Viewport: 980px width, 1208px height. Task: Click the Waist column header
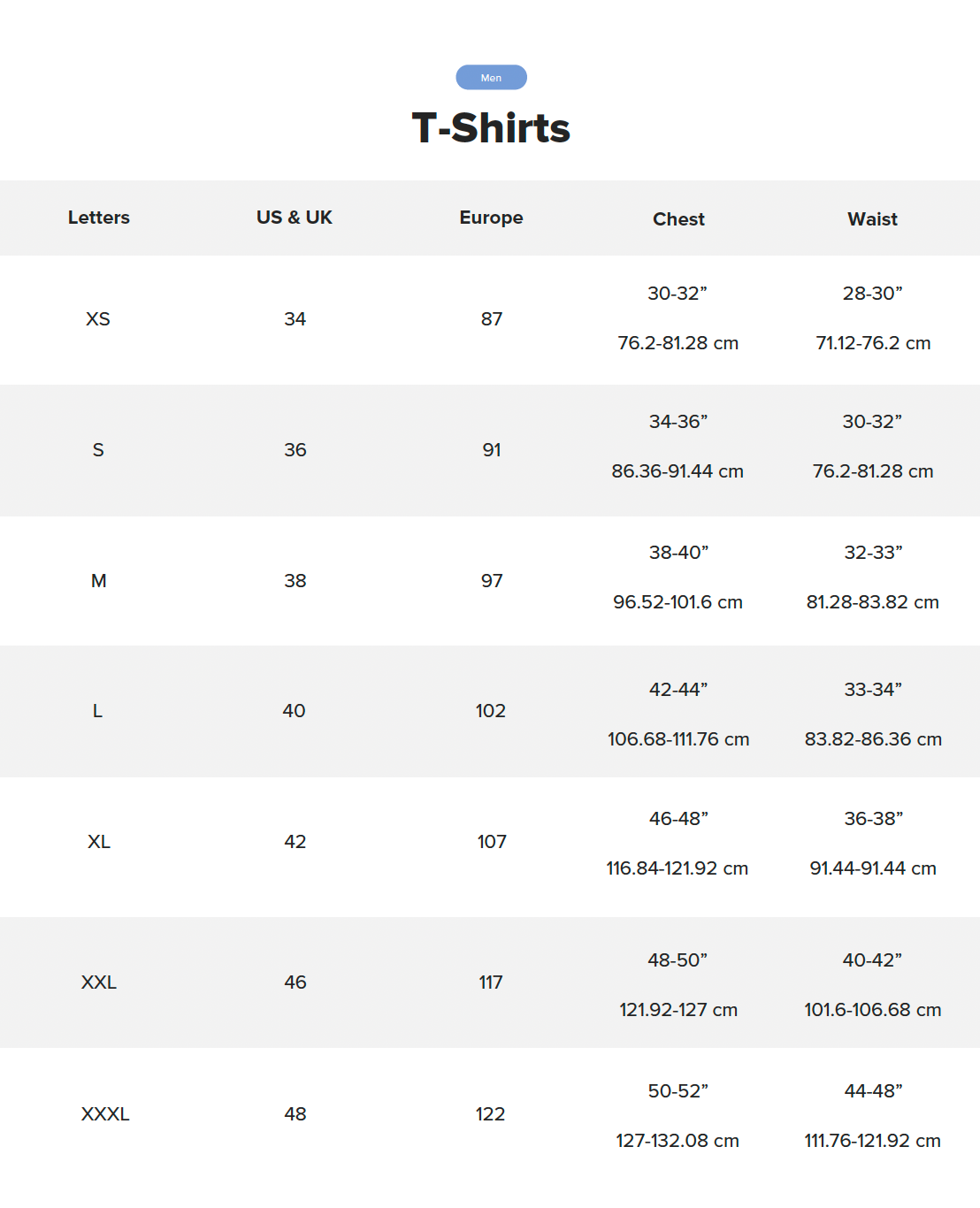[x=872, y=219]
